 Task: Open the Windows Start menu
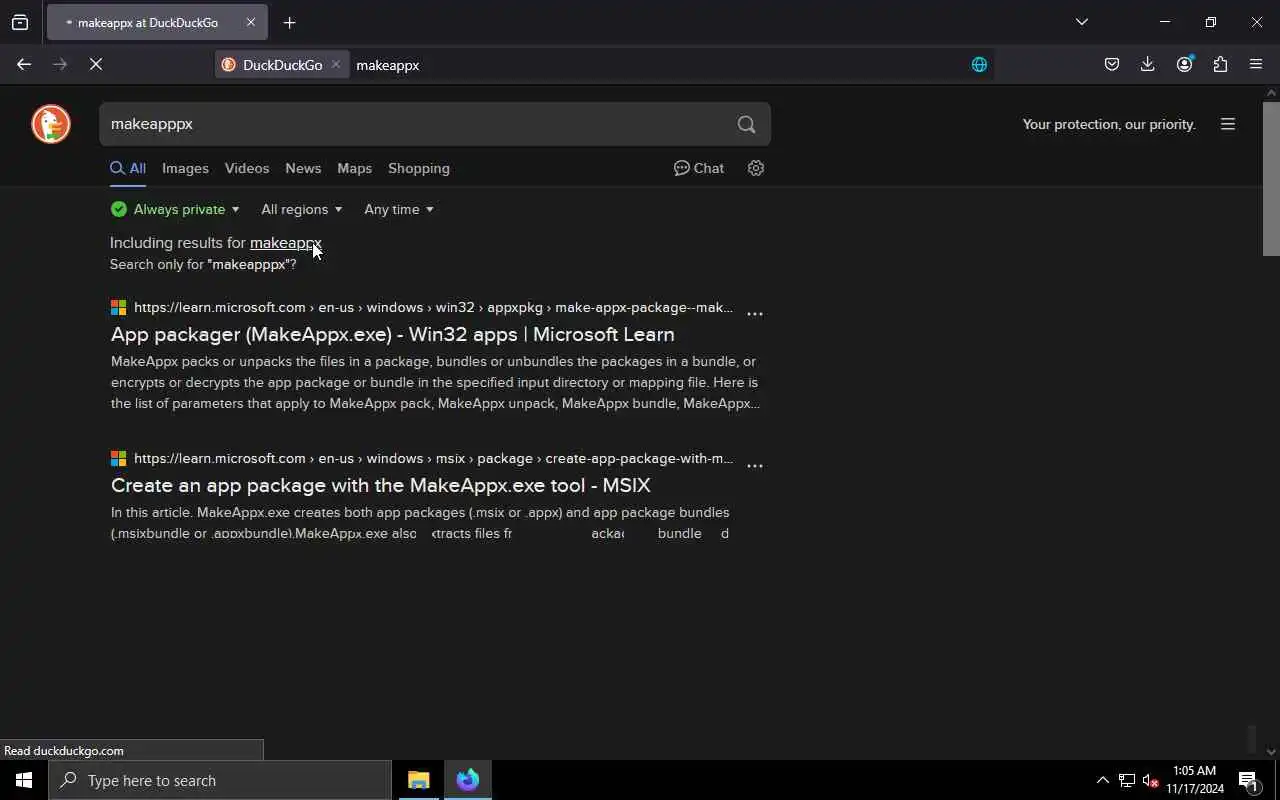(24, 780)
